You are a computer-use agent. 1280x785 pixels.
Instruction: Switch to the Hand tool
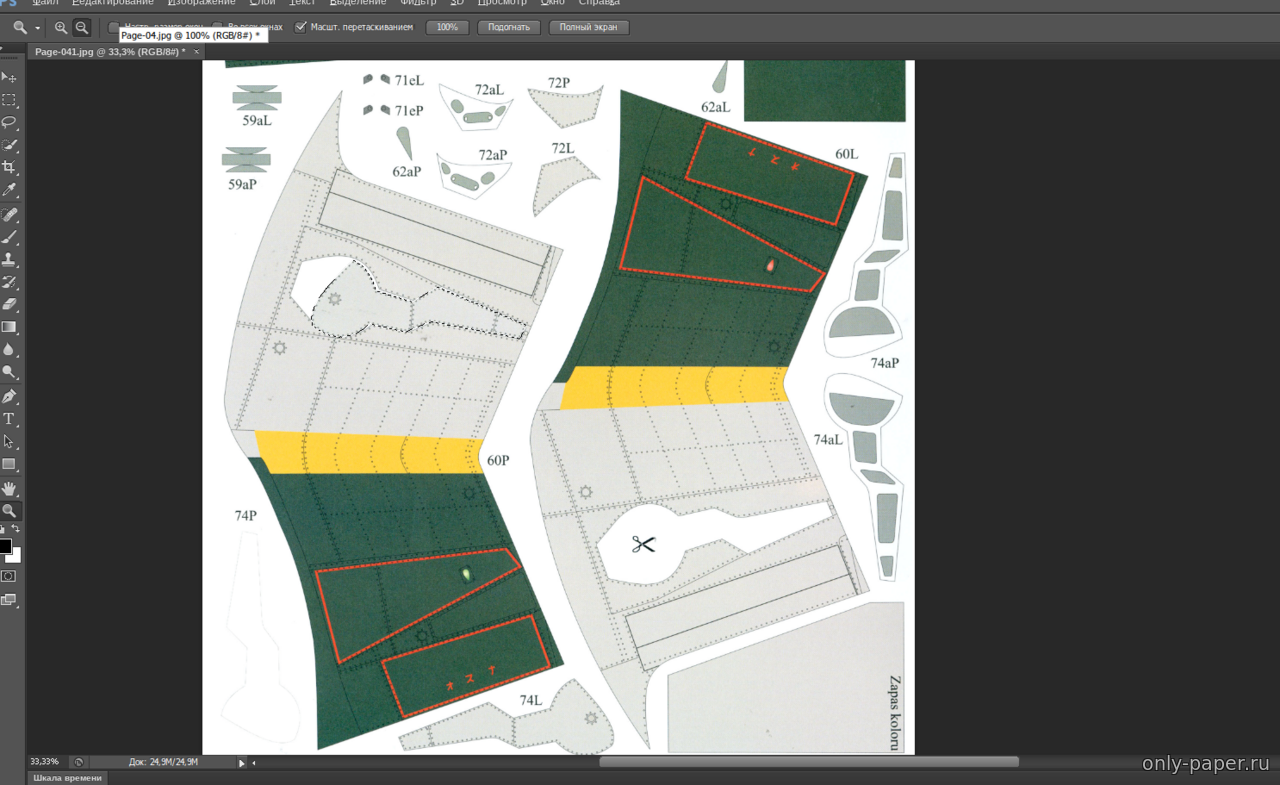[9, 488]
